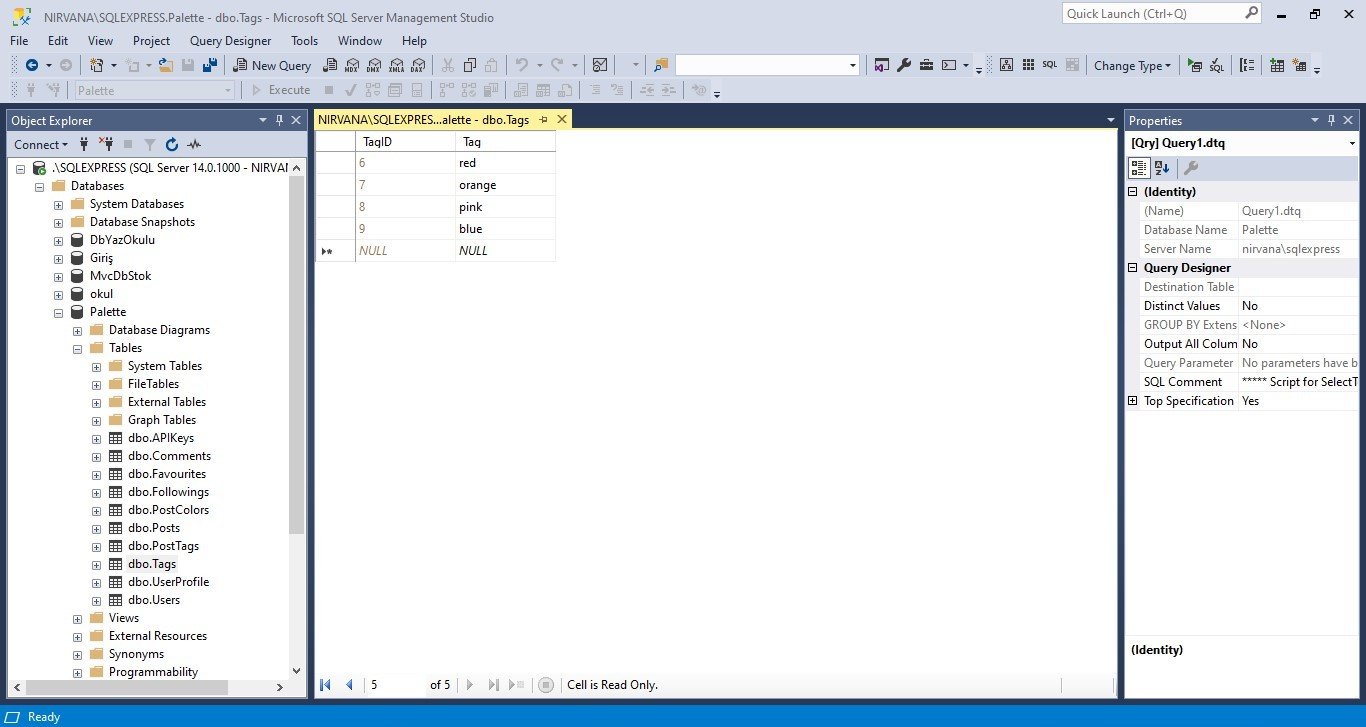The width and height of the screenshot is (1366, 727).
Task: Go to previous row in grid navigation
Action: point(349,685)
